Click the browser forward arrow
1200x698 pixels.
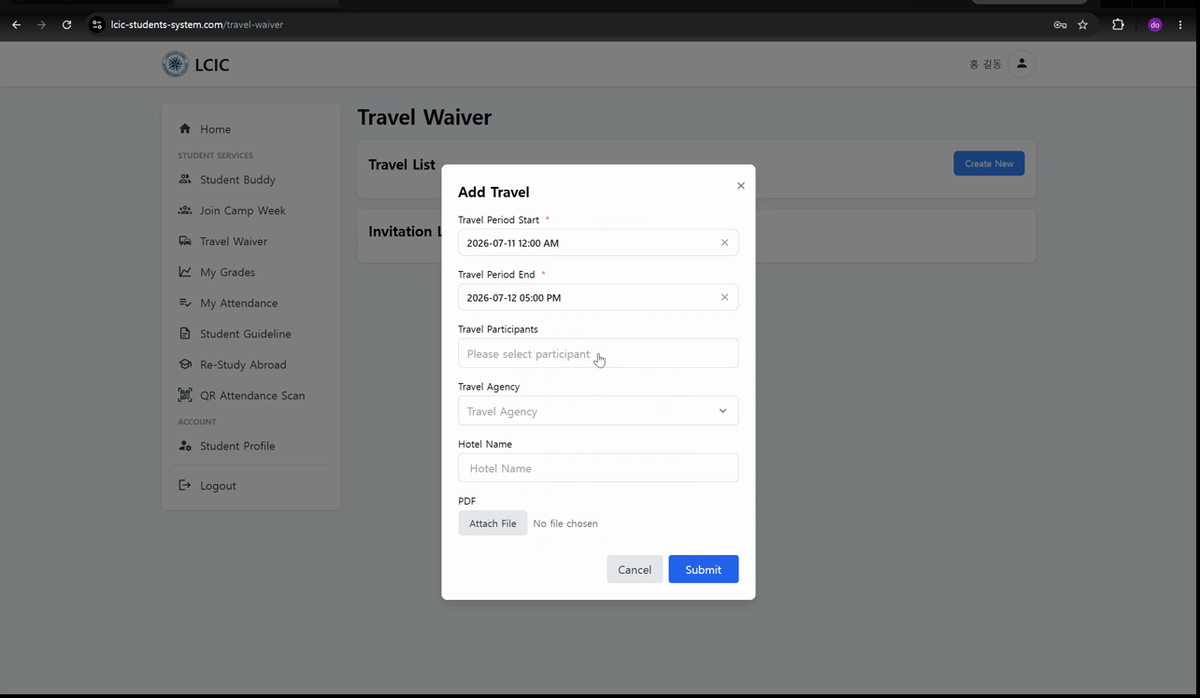coord(41,25)
